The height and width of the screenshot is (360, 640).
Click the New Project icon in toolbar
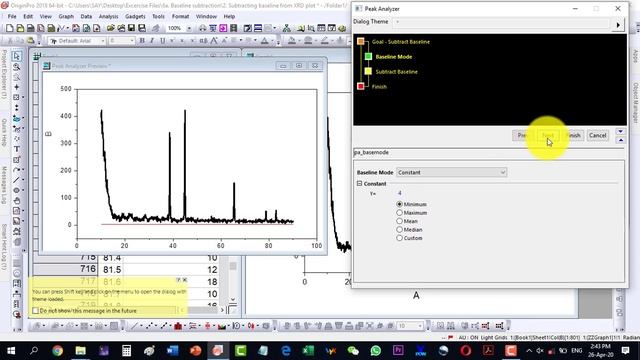coord(9,28)
